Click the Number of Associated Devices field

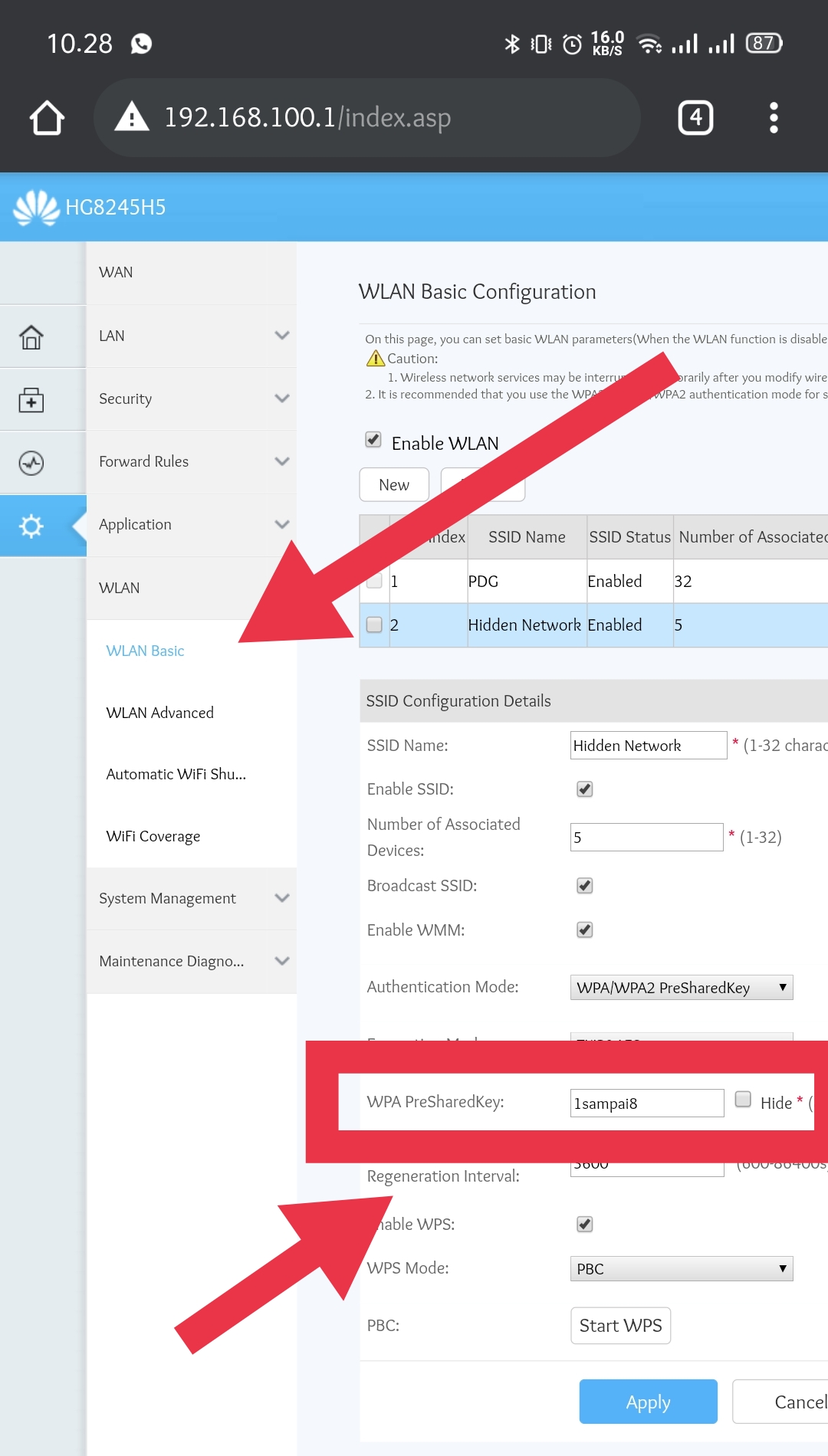pyautogui.click(x=647, y=838)
